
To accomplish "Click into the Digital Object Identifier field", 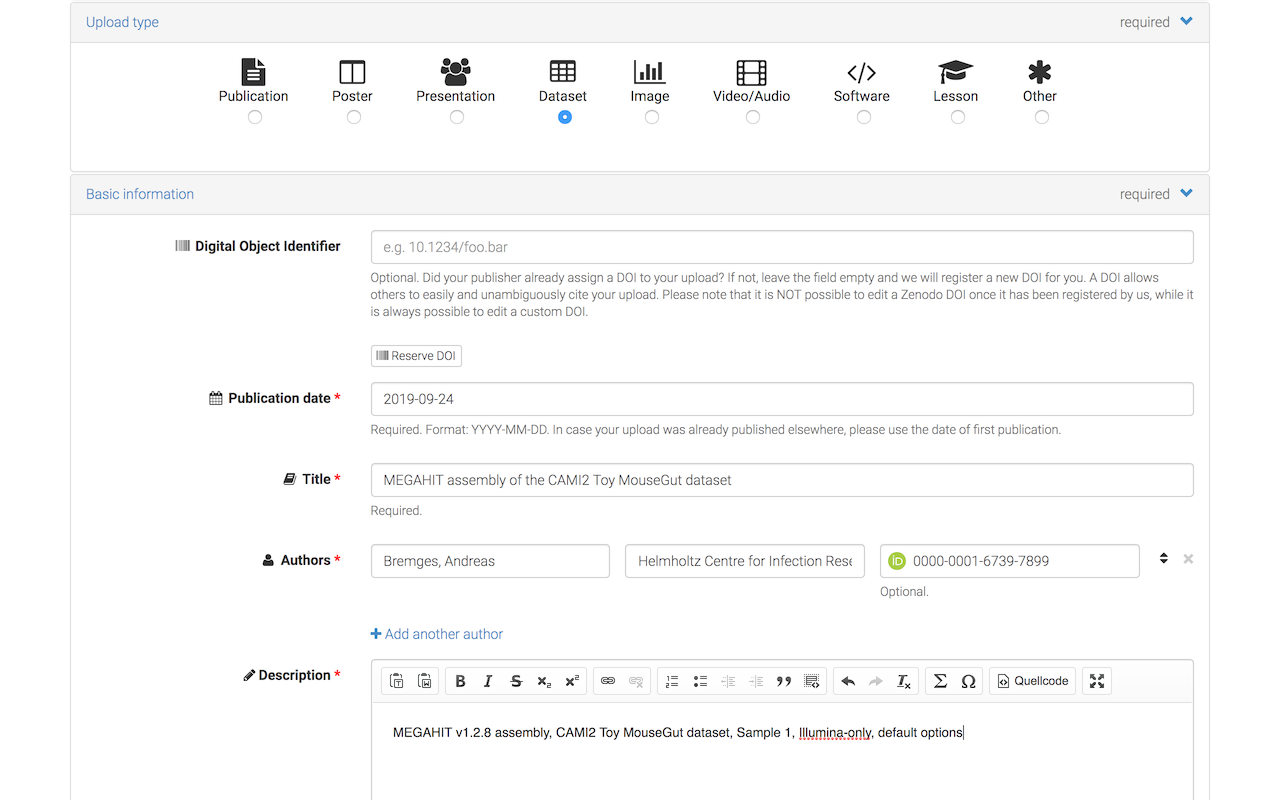I will pyautogui.click(x=782, y=247).
